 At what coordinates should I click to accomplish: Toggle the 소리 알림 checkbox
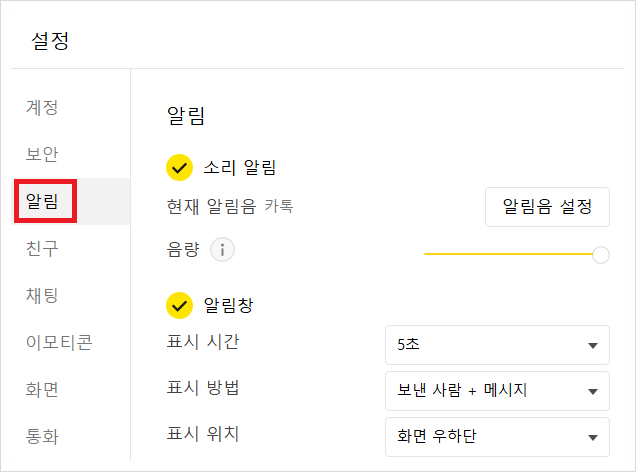point(179,168)
